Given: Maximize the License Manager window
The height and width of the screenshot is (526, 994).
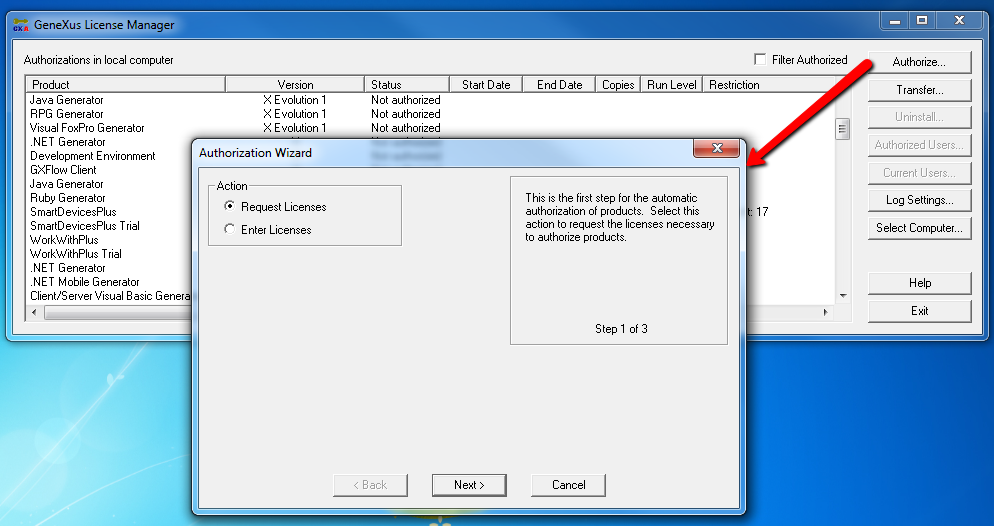Looking at the screenshot, I should tap(922, 21).
